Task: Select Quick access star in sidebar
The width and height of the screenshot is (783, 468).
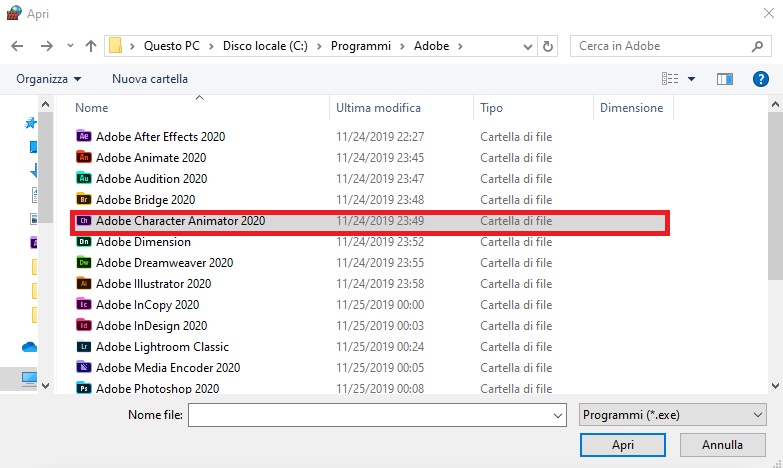Action: (x=31, y=122)
